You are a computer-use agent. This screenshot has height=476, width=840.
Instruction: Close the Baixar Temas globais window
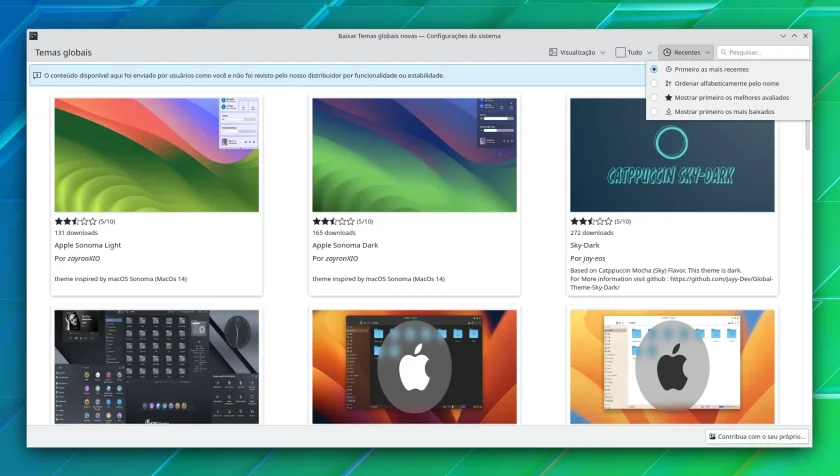point(806,36)
